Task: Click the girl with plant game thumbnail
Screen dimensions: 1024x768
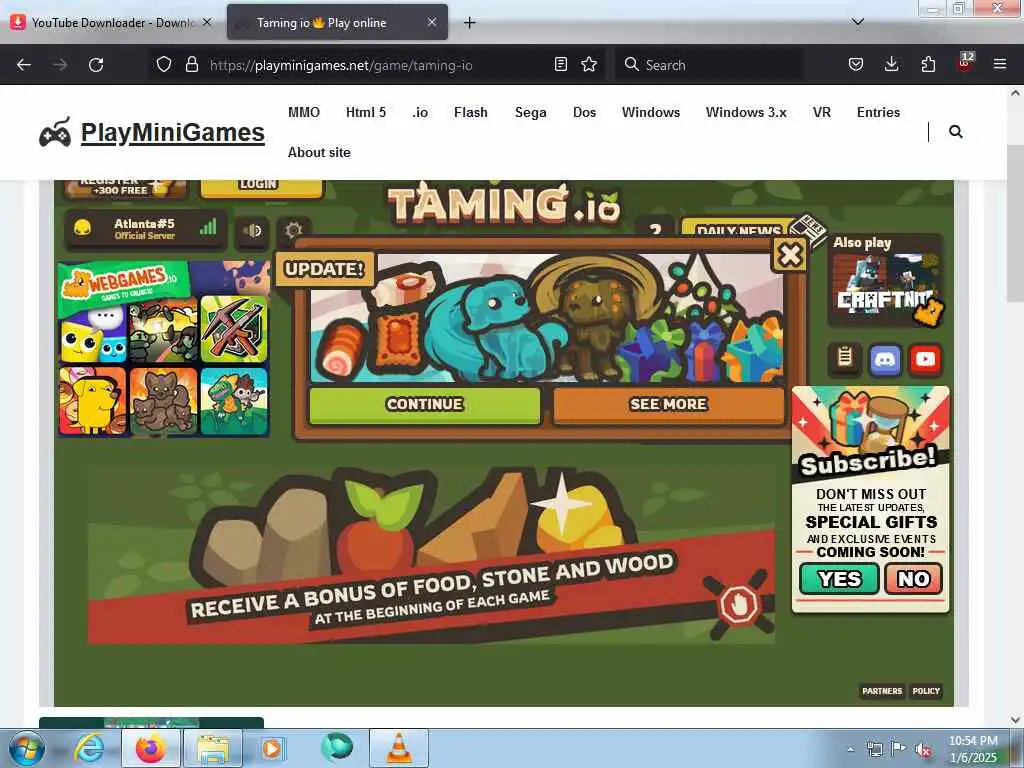Action: point(234,401)
